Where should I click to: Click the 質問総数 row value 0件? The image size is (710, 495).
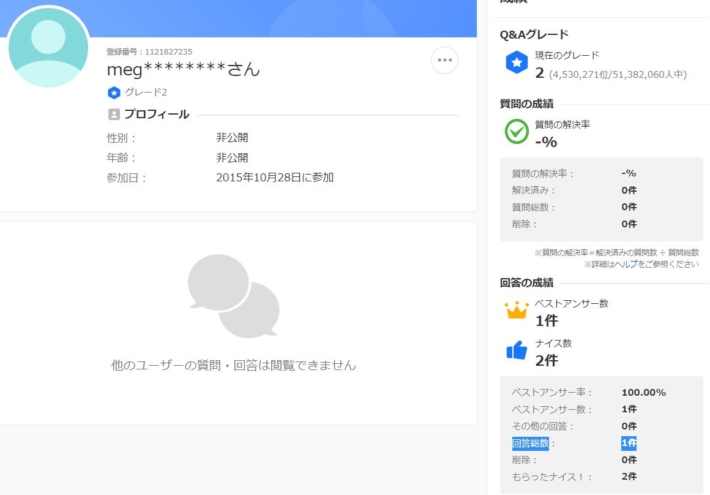point(629,207)
